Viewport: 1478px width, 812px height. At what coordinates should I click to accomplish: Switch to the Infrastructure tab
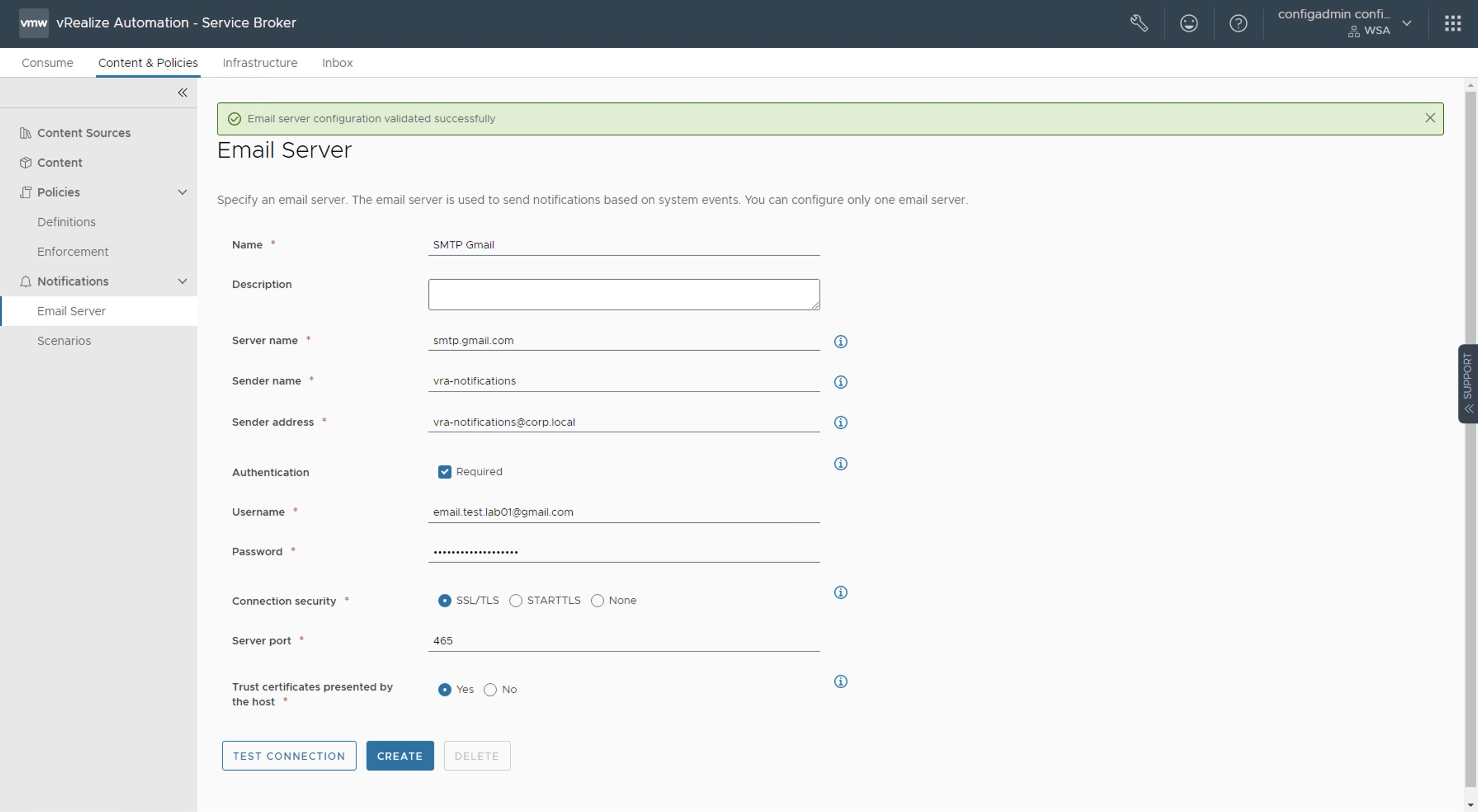[260, 63]
